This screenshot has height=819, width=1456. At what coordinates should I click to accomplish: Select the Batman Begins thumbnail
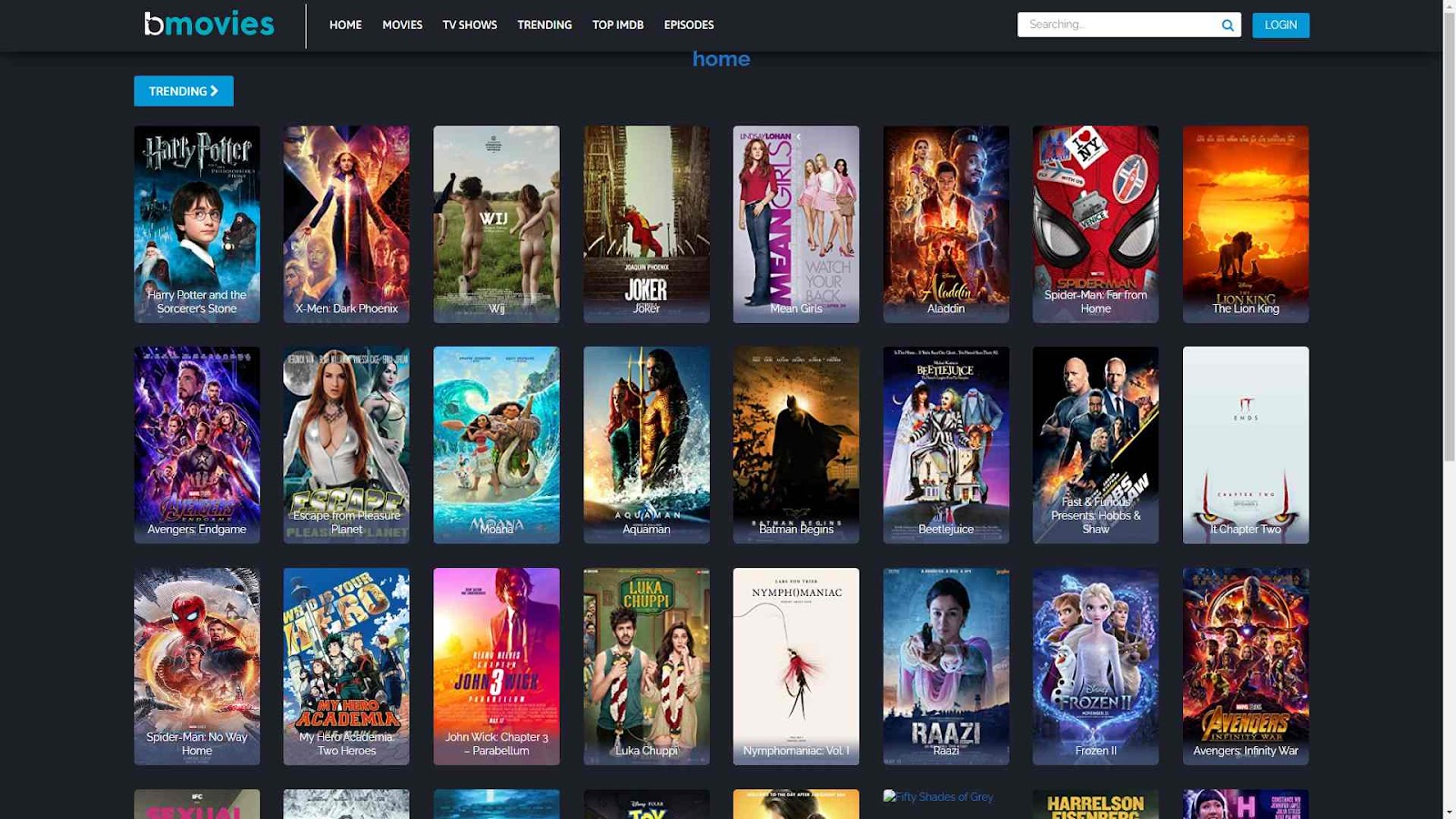tap(795, 444)
